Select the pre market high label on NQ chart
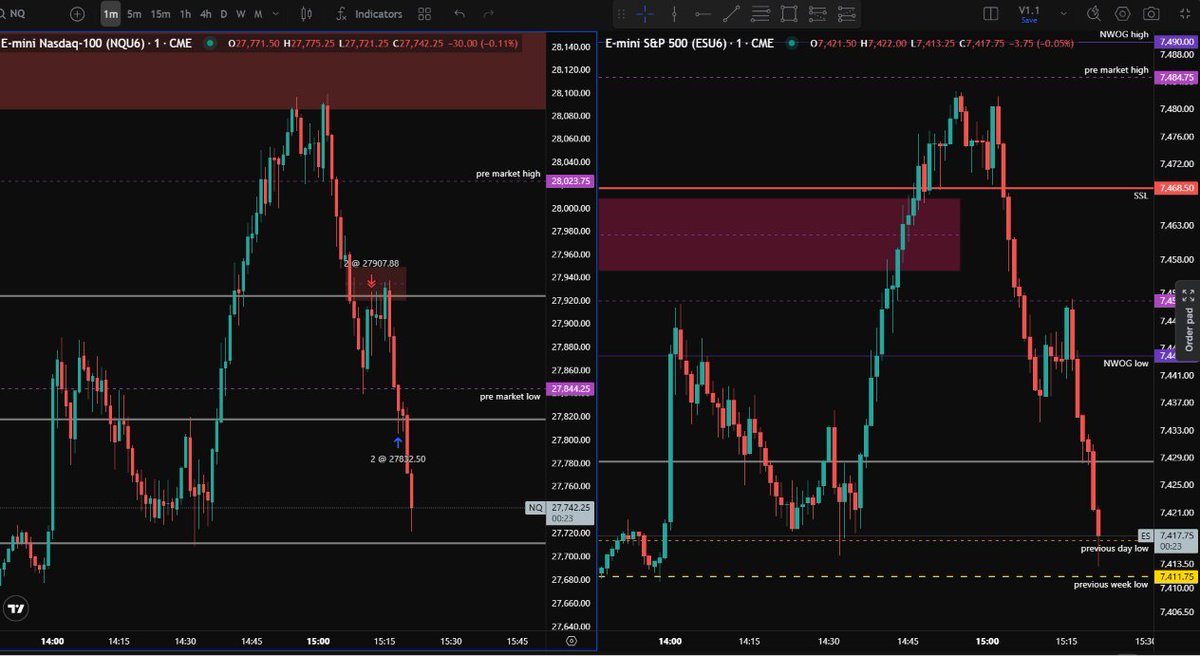Viewport: 1200px width, 656px height. 508,174
